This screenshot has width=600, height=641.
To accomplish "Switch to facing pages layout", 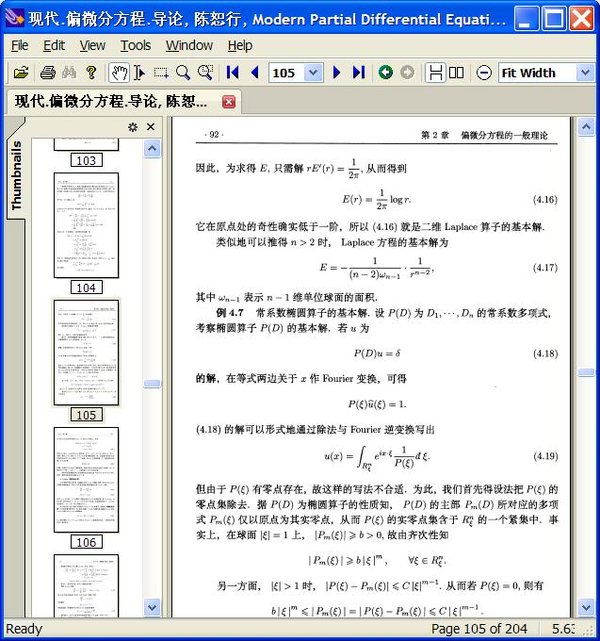I will coord(457,73).
